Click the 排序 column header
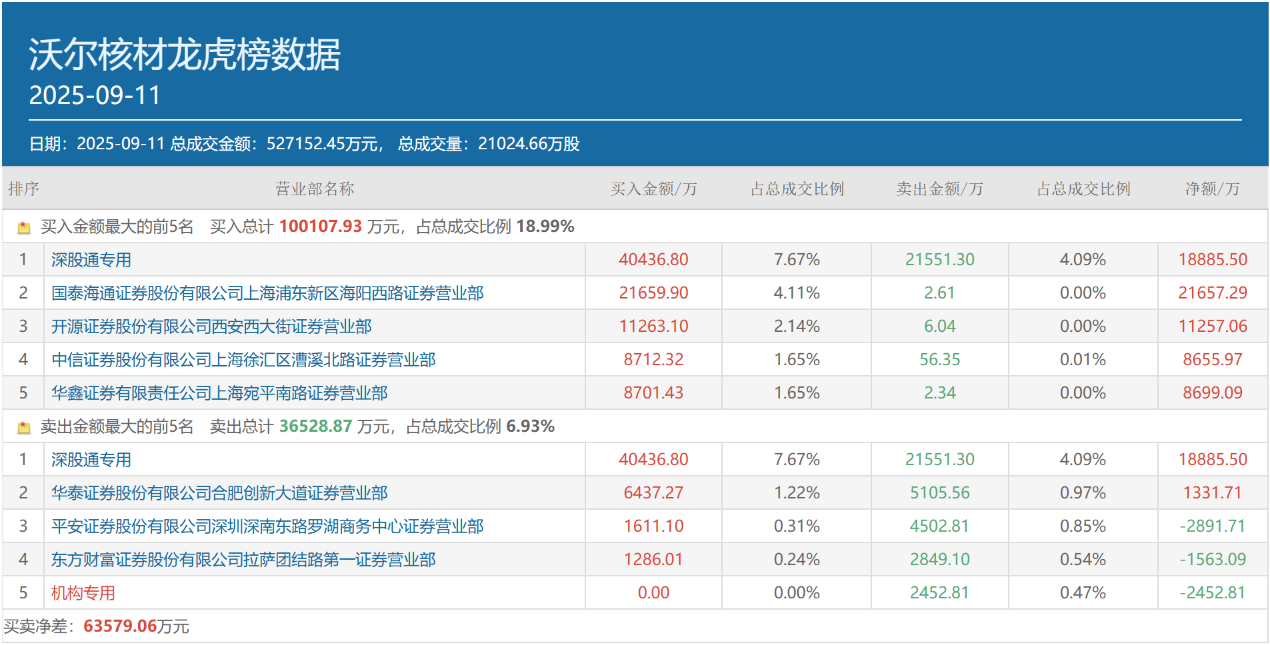Screen dimensions: 1270x645 23,188
